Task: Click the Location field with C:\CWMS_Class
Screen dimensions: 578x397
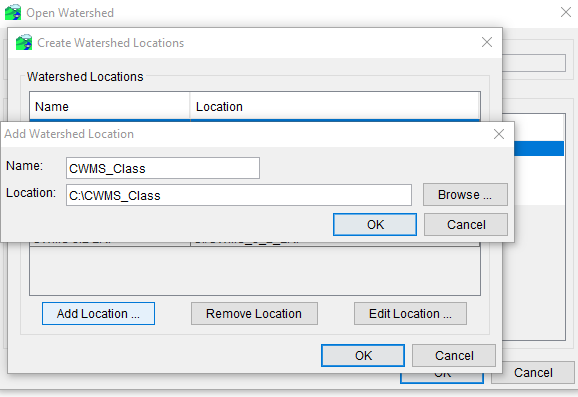Action: pos(239,195)
